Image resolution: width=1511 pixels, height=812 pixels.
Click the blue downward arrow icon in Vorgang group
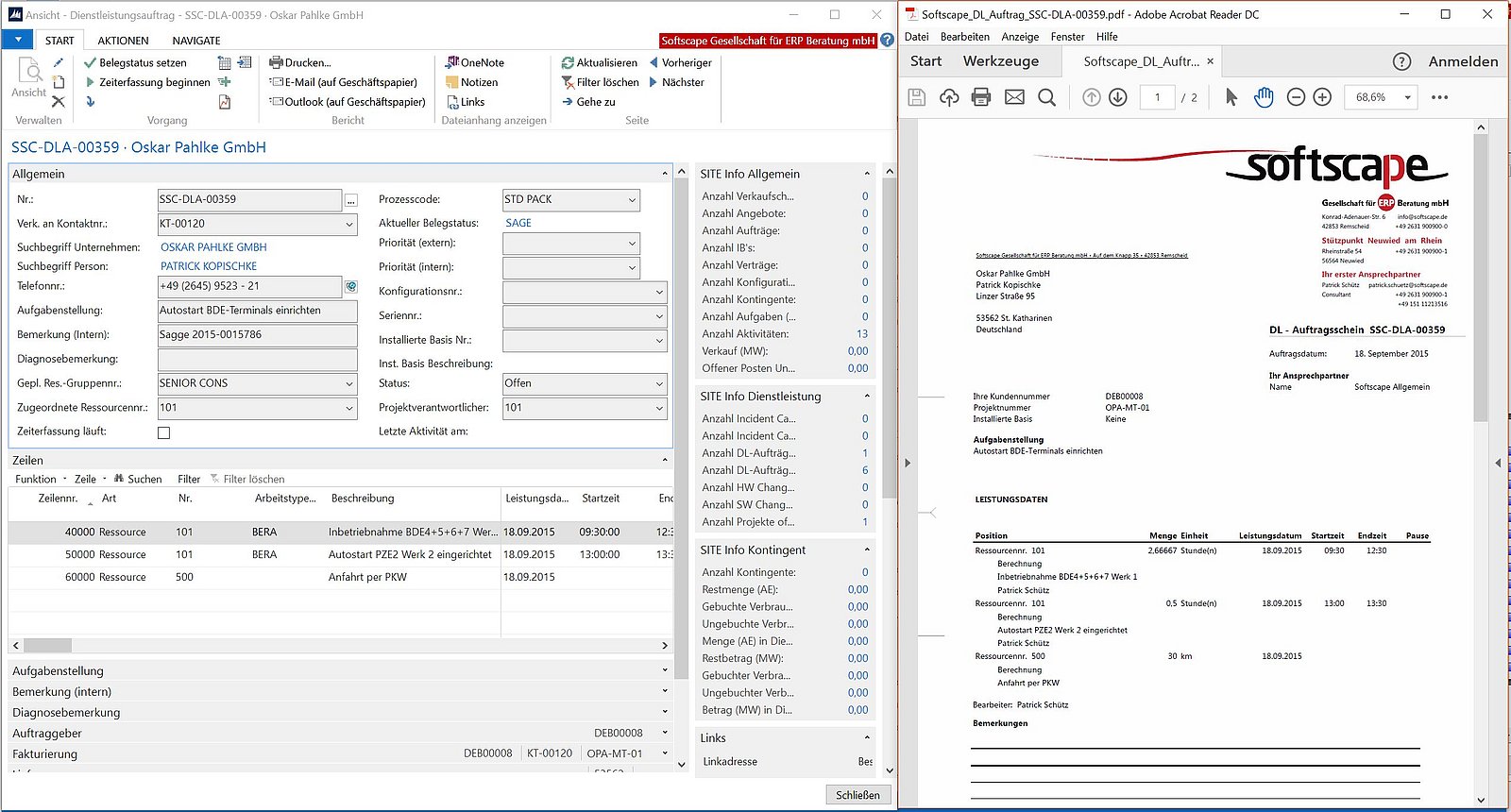pyautogui.click(x=91, y=101)
